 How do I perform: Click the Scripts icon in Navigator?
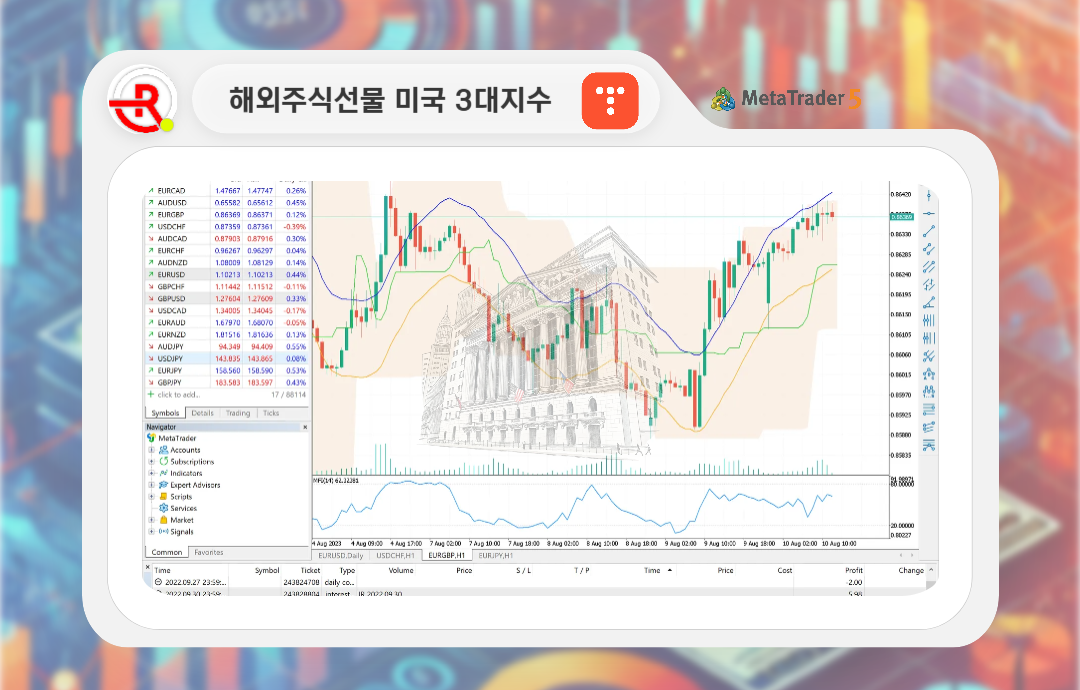tap(163, 496)
